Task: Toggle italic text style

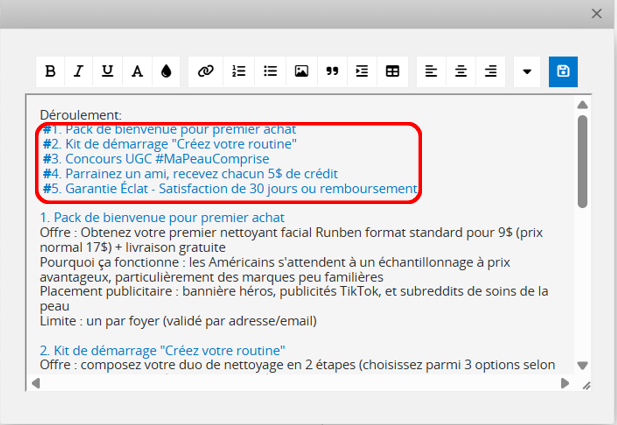Action: 78,71
